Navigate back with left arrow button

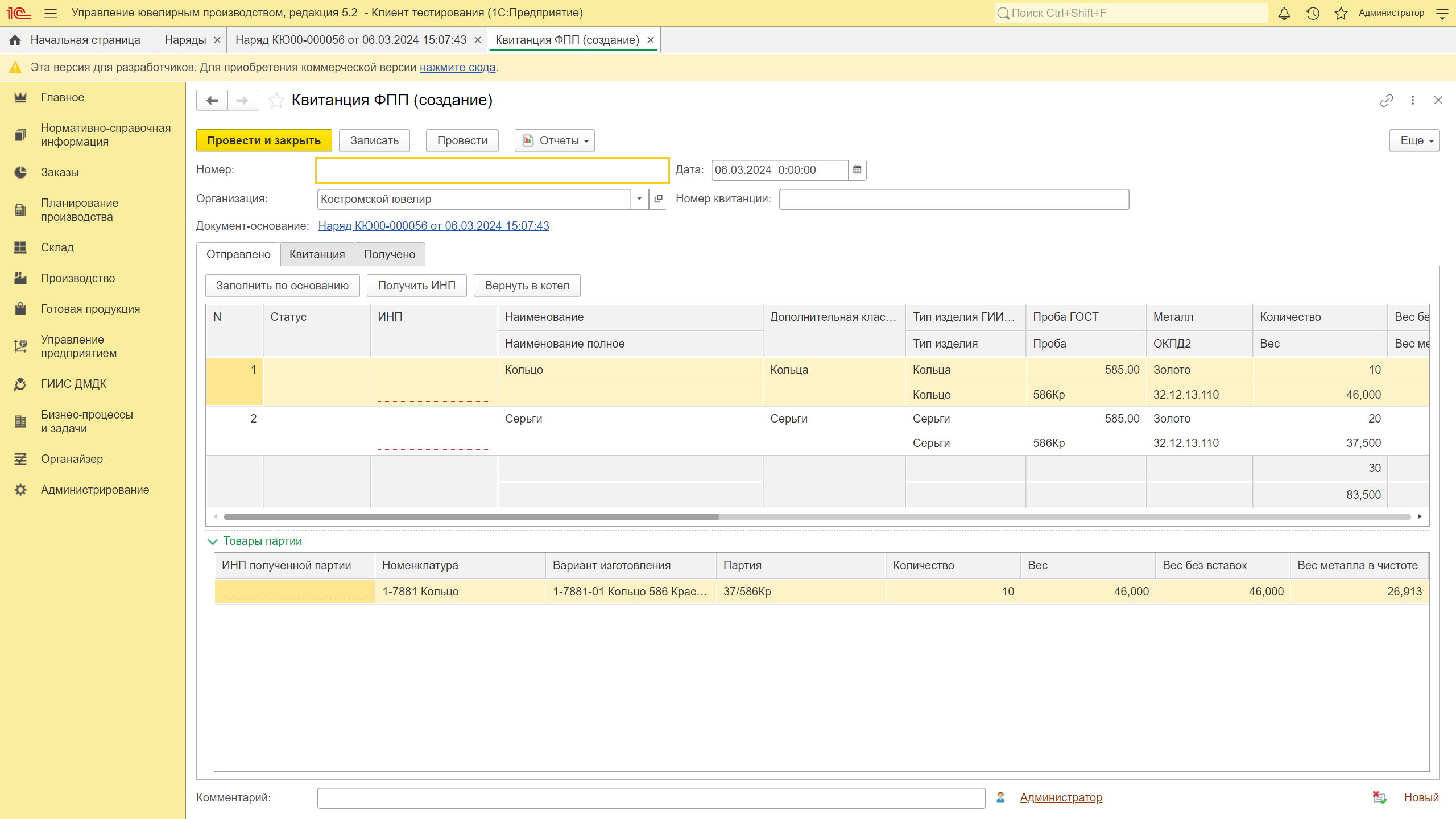212,100
